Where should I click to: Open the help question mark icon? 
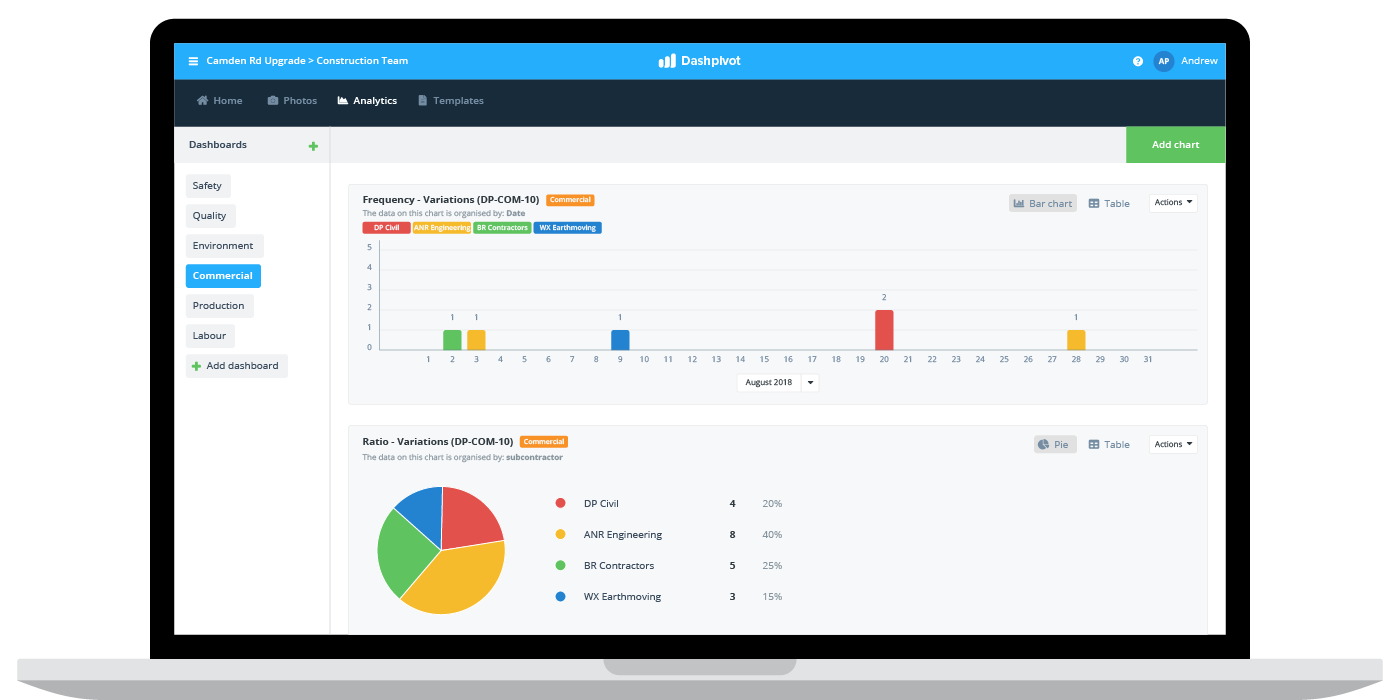click(x=1138, y=61)
